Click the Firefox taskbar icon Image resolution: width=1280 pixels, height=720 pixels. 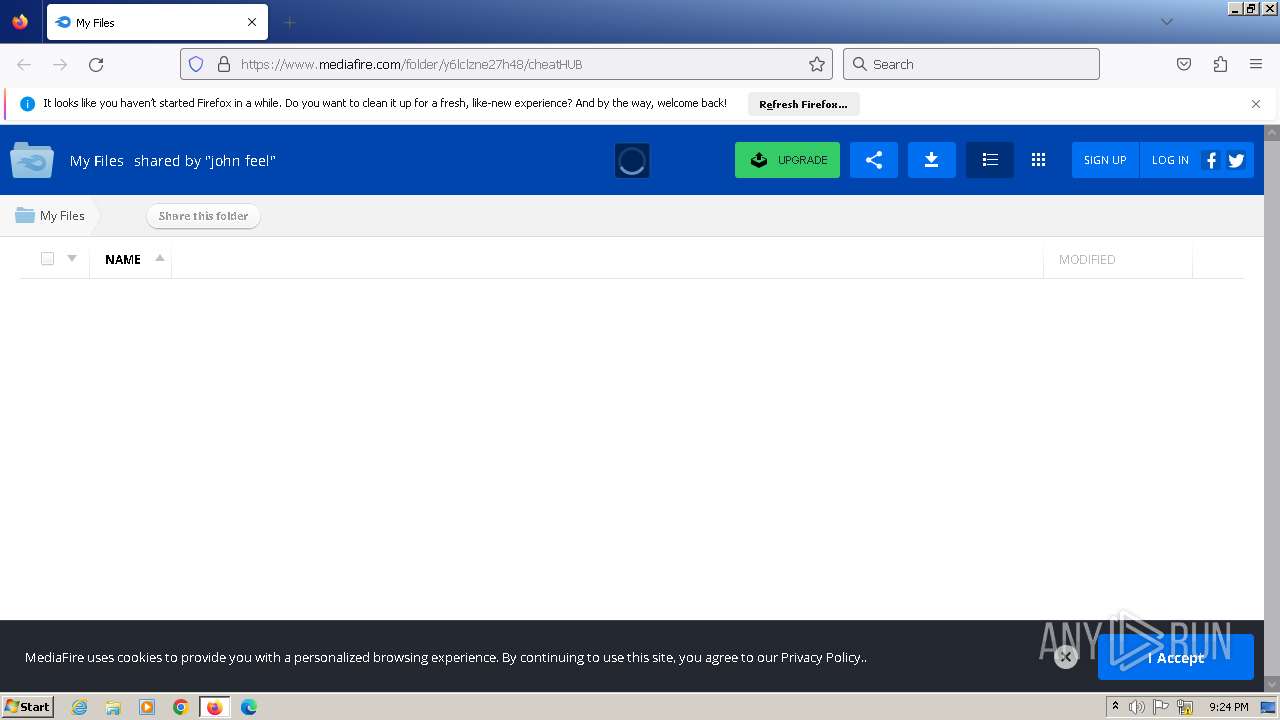pyautogui.click(x=215, y=707)
